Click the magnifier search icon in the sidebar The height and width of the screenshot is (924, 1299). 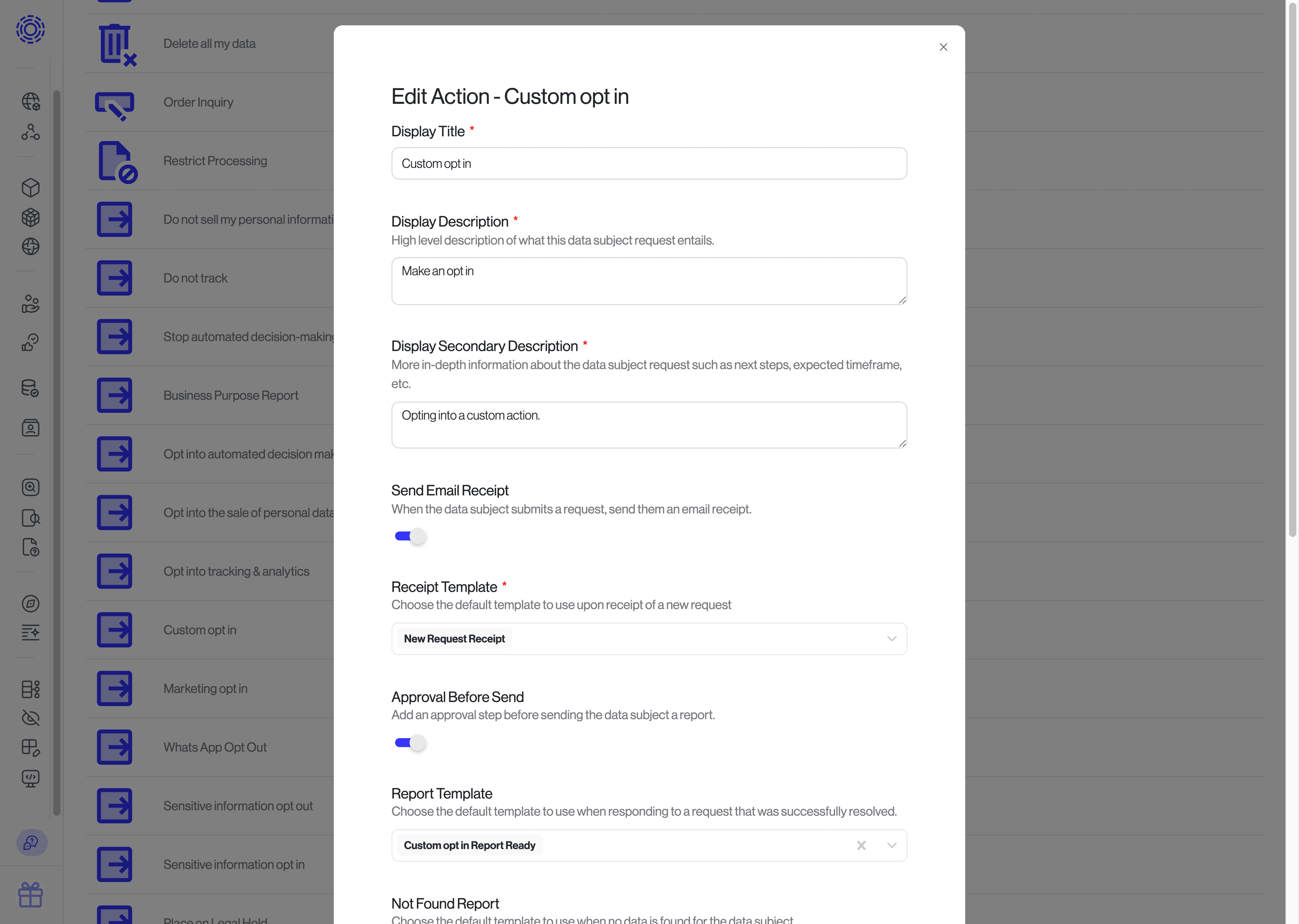pyautogui.click(x=30, y=487)
